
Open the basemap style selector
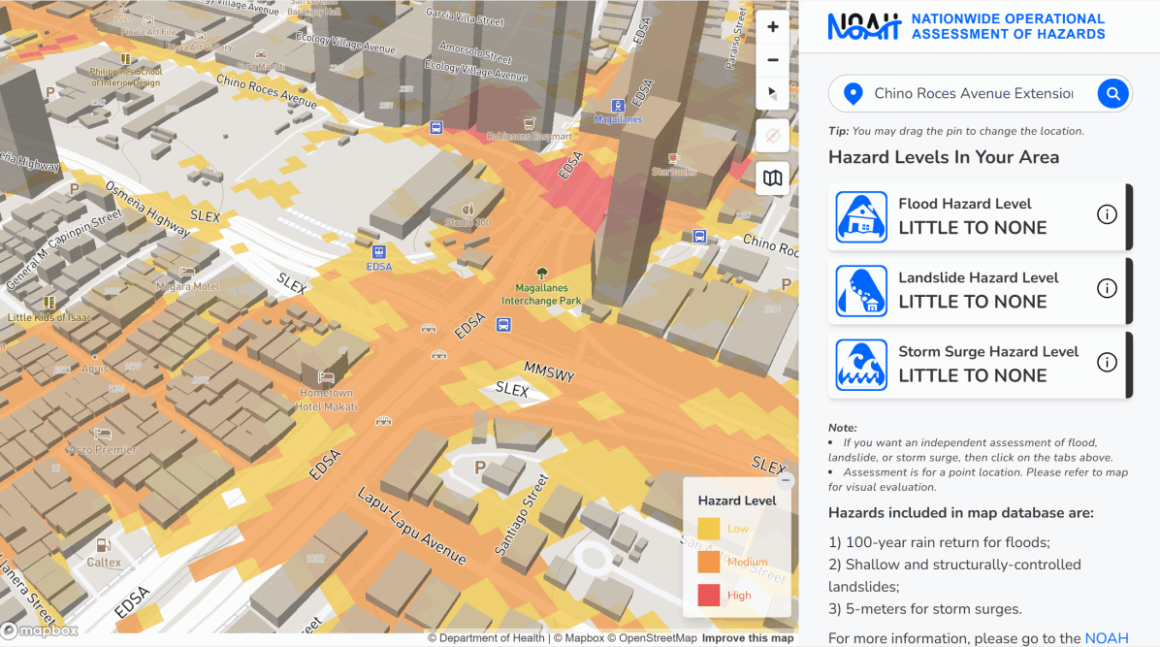772,177
